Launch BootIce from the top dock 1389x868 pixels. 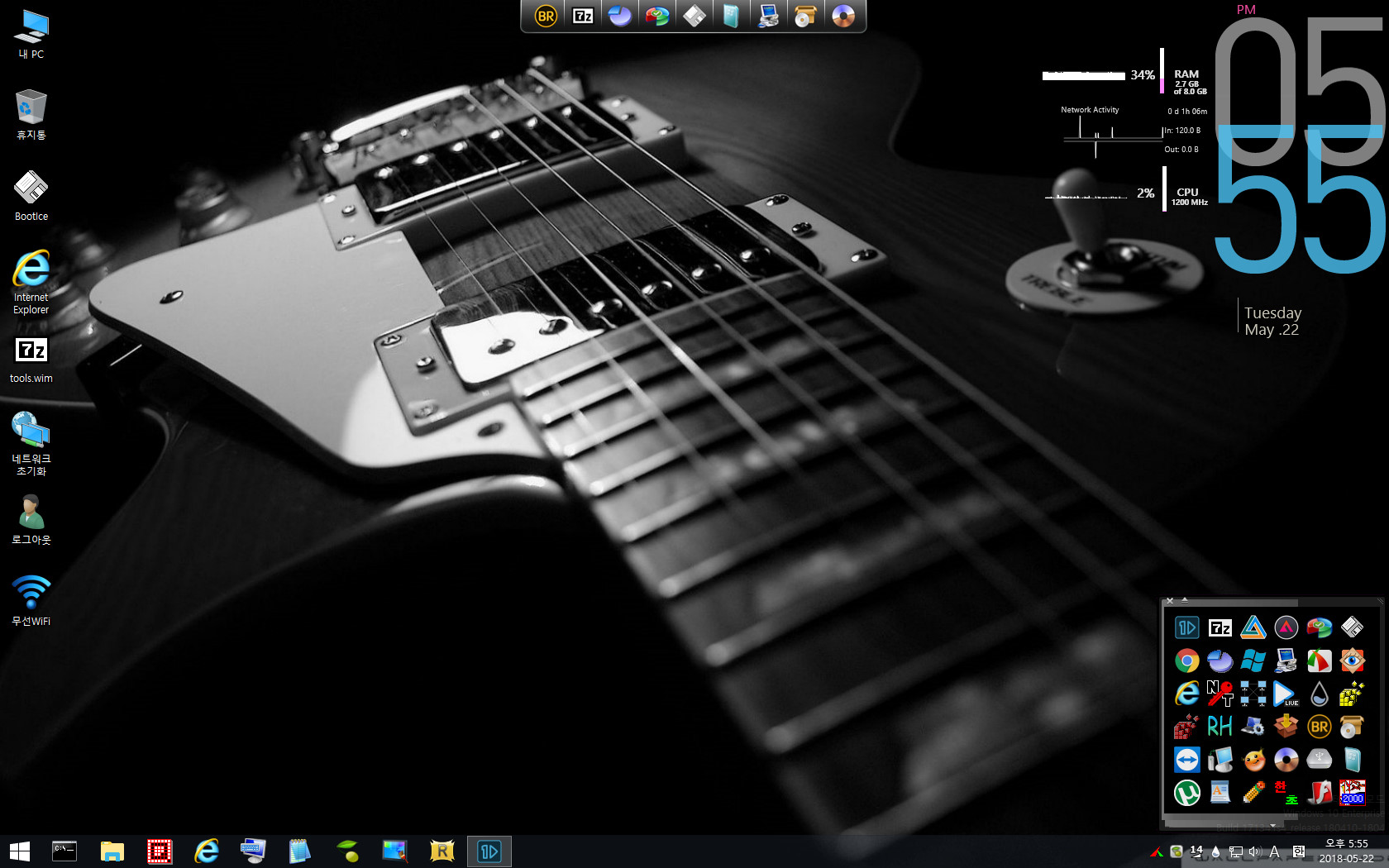coord(694,16)
